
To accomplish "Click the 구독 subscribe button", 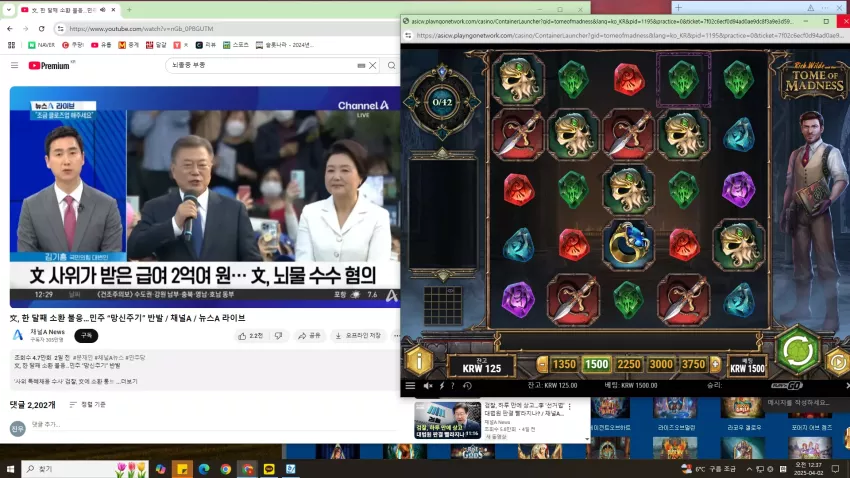I will pyautogui.click(x=86, y=335).
